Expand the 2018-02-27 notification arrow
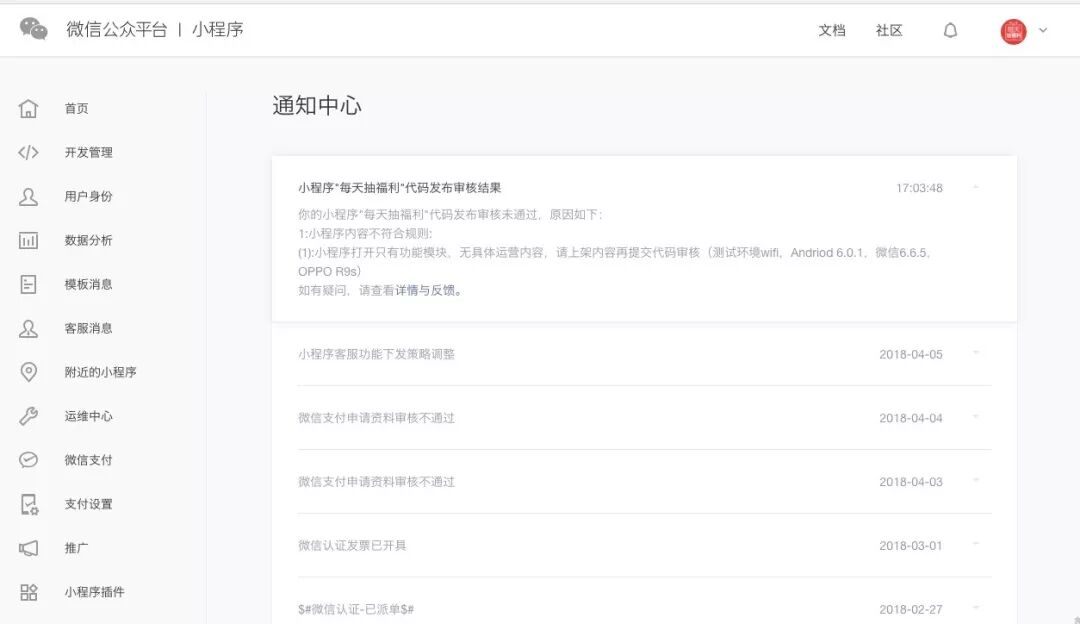This screenshot has height=624, width=1080. click(x=976, y=608)
